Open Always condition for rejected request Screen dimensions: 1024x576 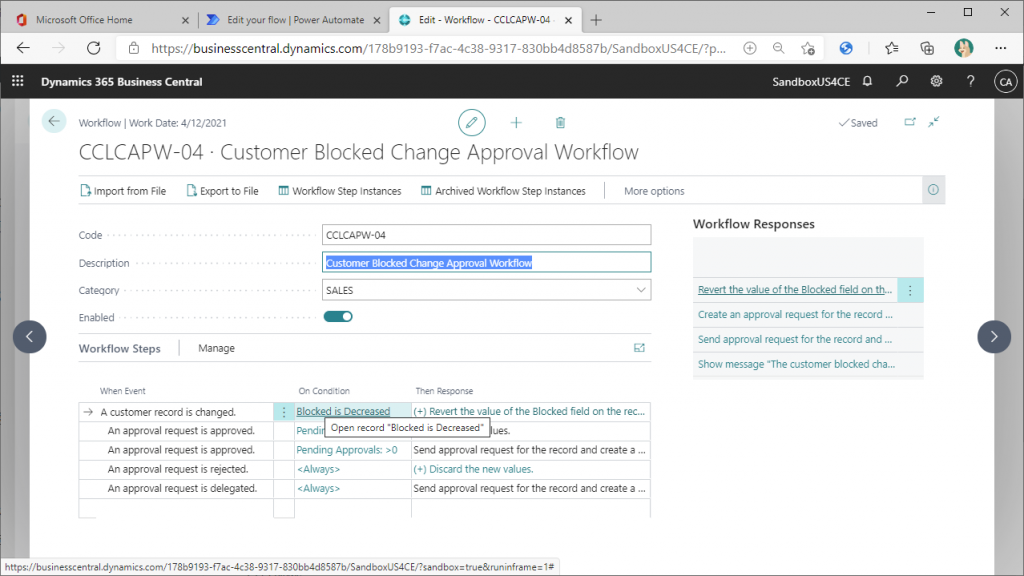[x=319, y=469]
